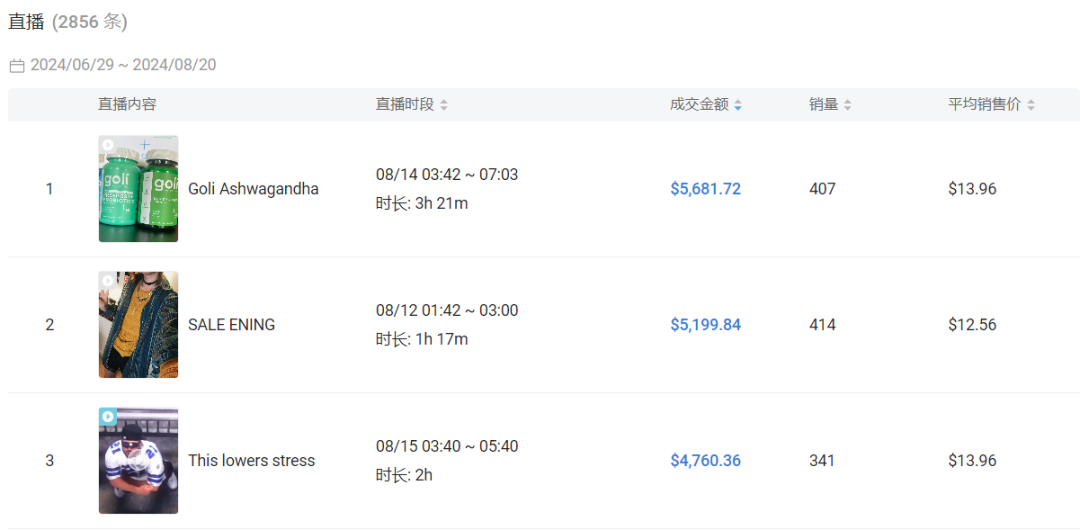1080x530 pixels.
Task: Click sort arrows beside 平均销售价
Action: (x=1030, y=105)
